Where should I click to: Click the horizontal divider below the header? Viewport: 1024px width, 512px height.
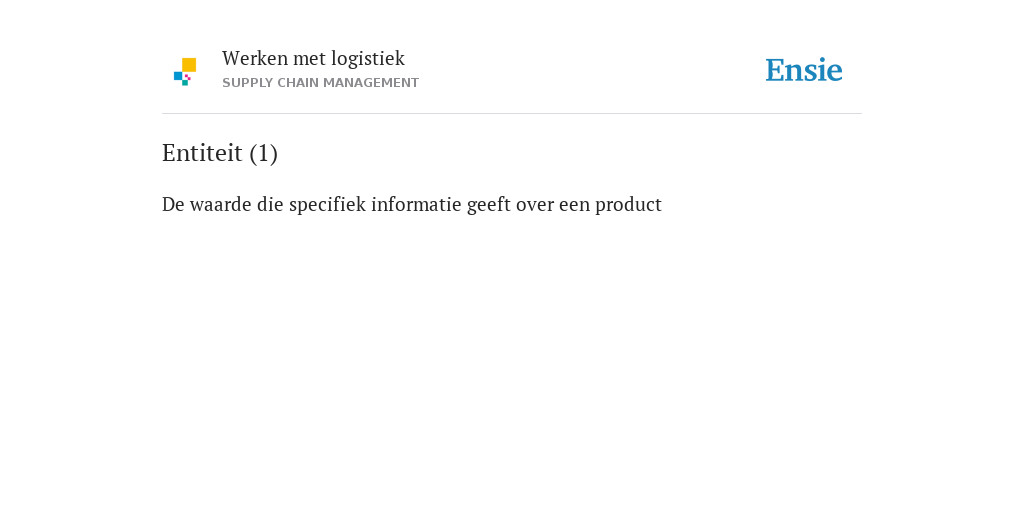pos(512,114)
